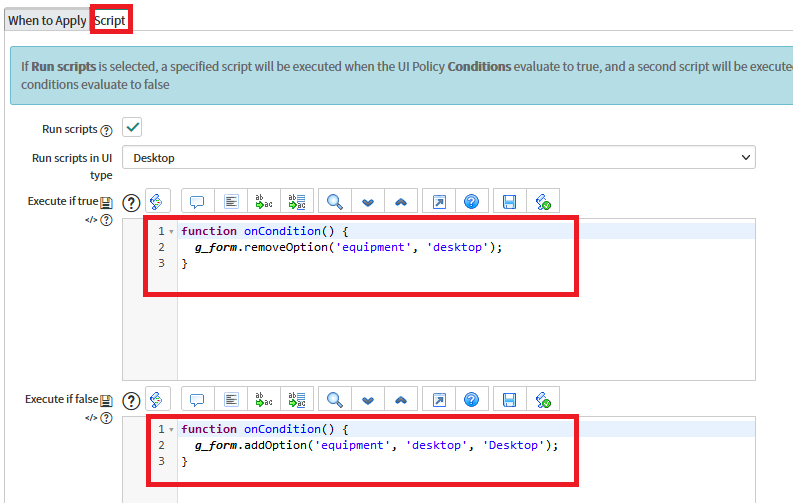Click the Run scripts in UI type label
The image size is (793, 503).
click(72, 166)
